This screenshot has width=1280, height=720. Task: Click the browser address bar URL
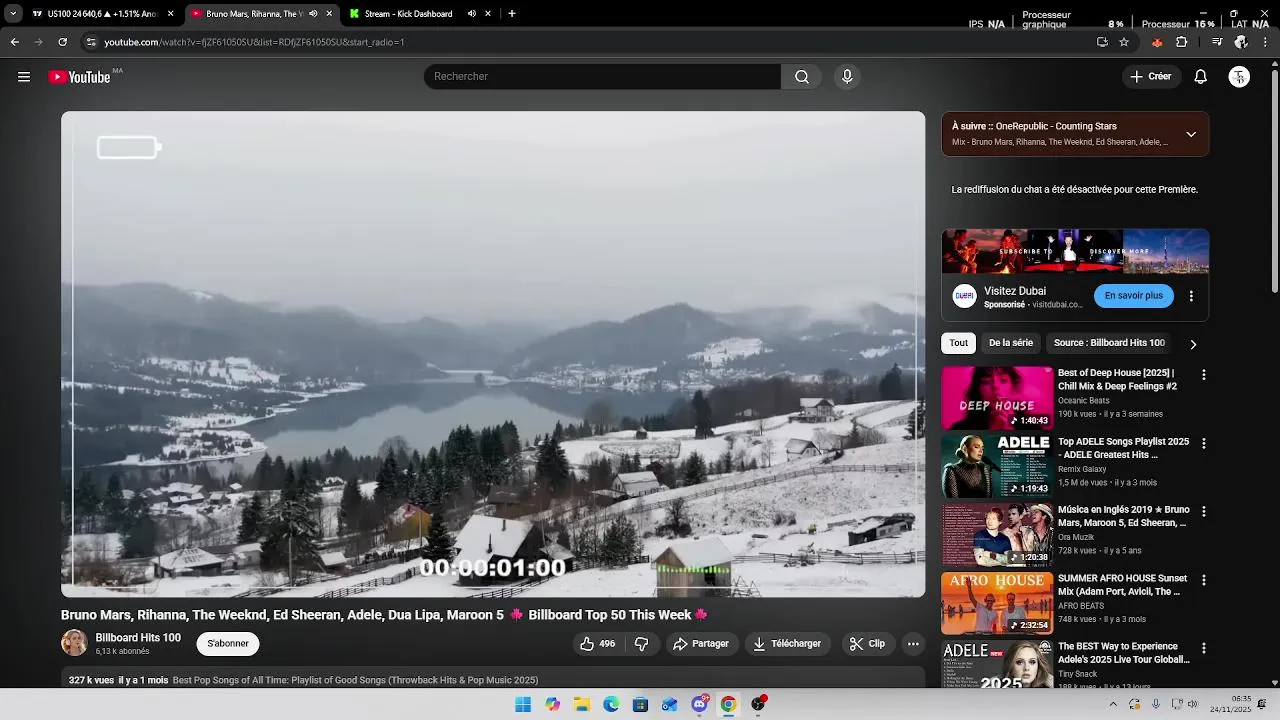pyautogui.click(x=255, y=42)
